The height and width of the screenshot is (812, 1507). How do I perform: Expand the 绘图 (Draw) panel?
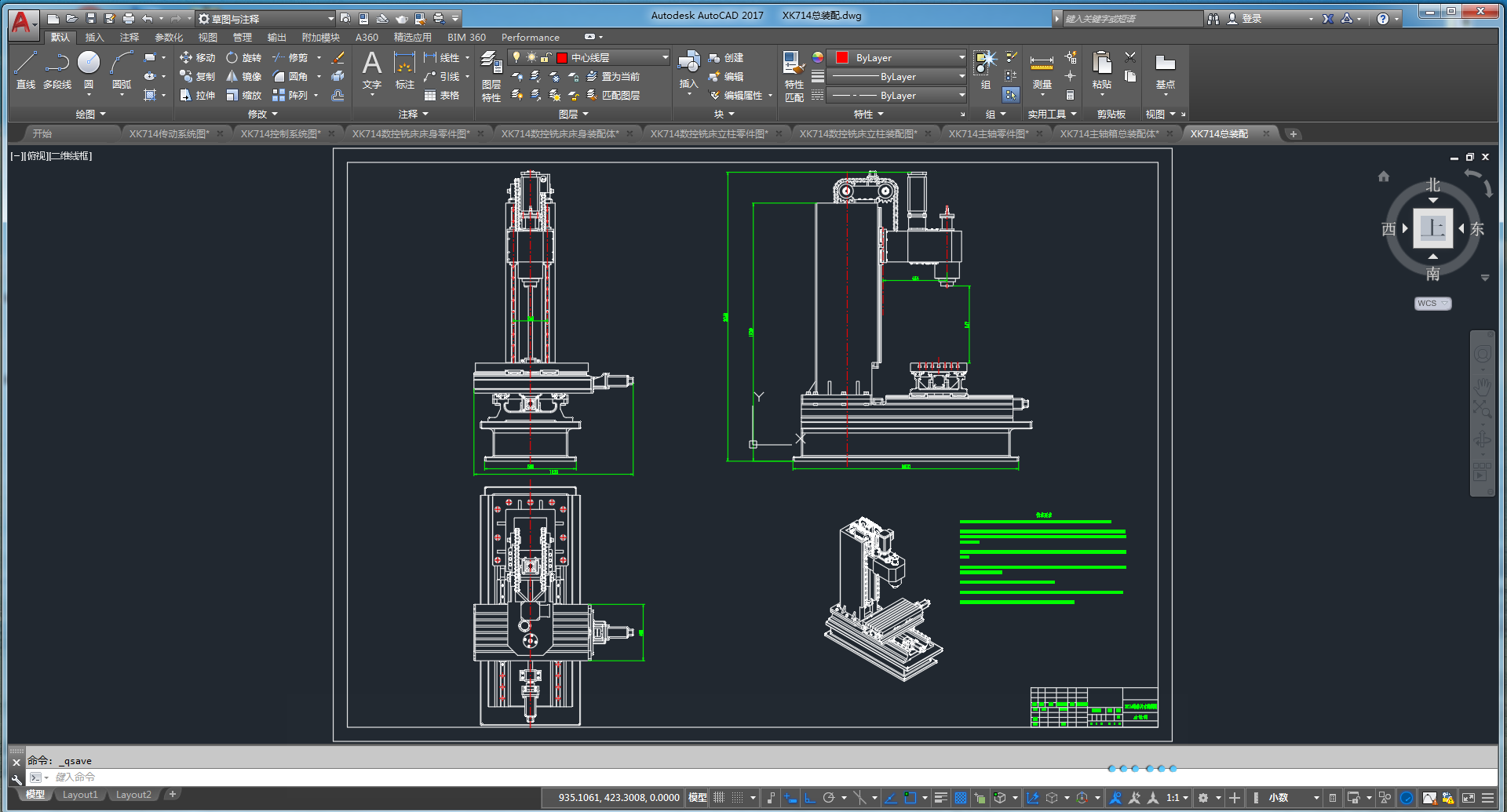pos(90,115)
